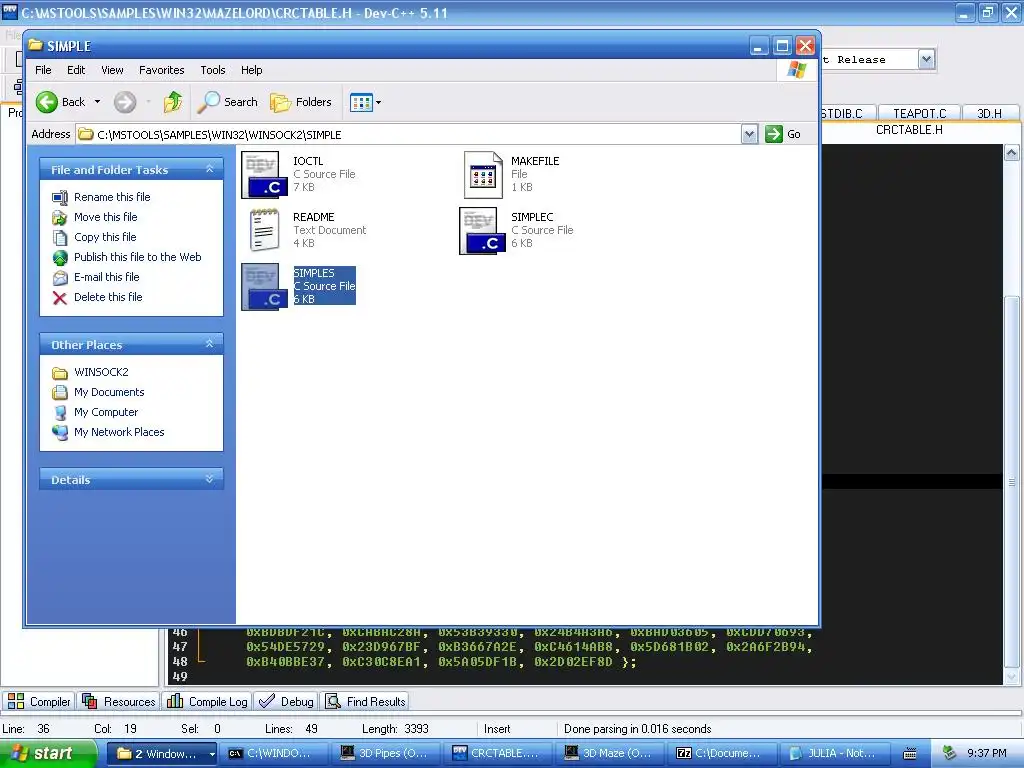1024x768 pixels.
Task: Open the Compiler tab in Dev-C++
Action: [x=39, y=701]
